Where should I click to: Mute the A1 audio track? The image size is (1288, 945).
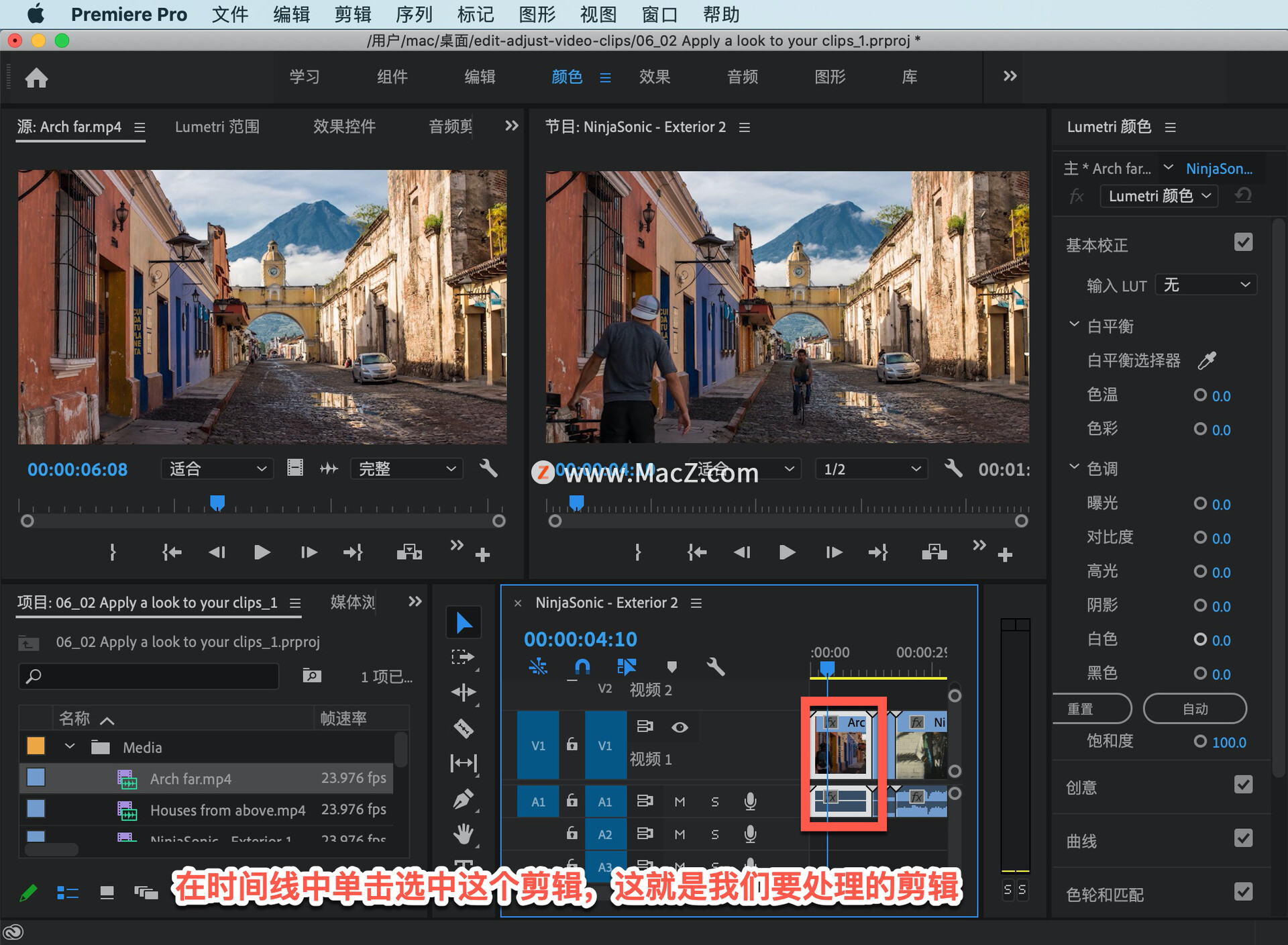(x=680, y=801)
